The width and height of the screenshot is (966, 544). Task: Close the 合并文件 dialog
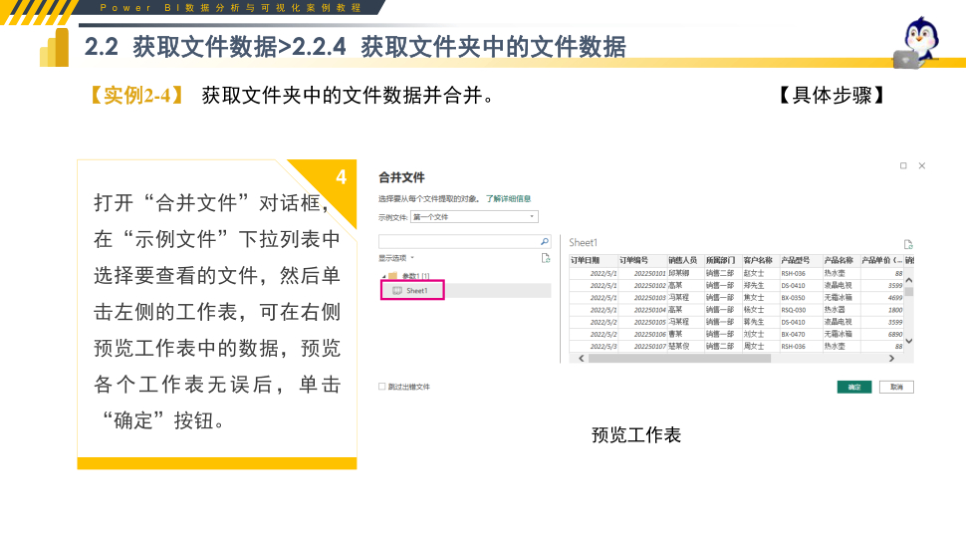coord(922,166)
